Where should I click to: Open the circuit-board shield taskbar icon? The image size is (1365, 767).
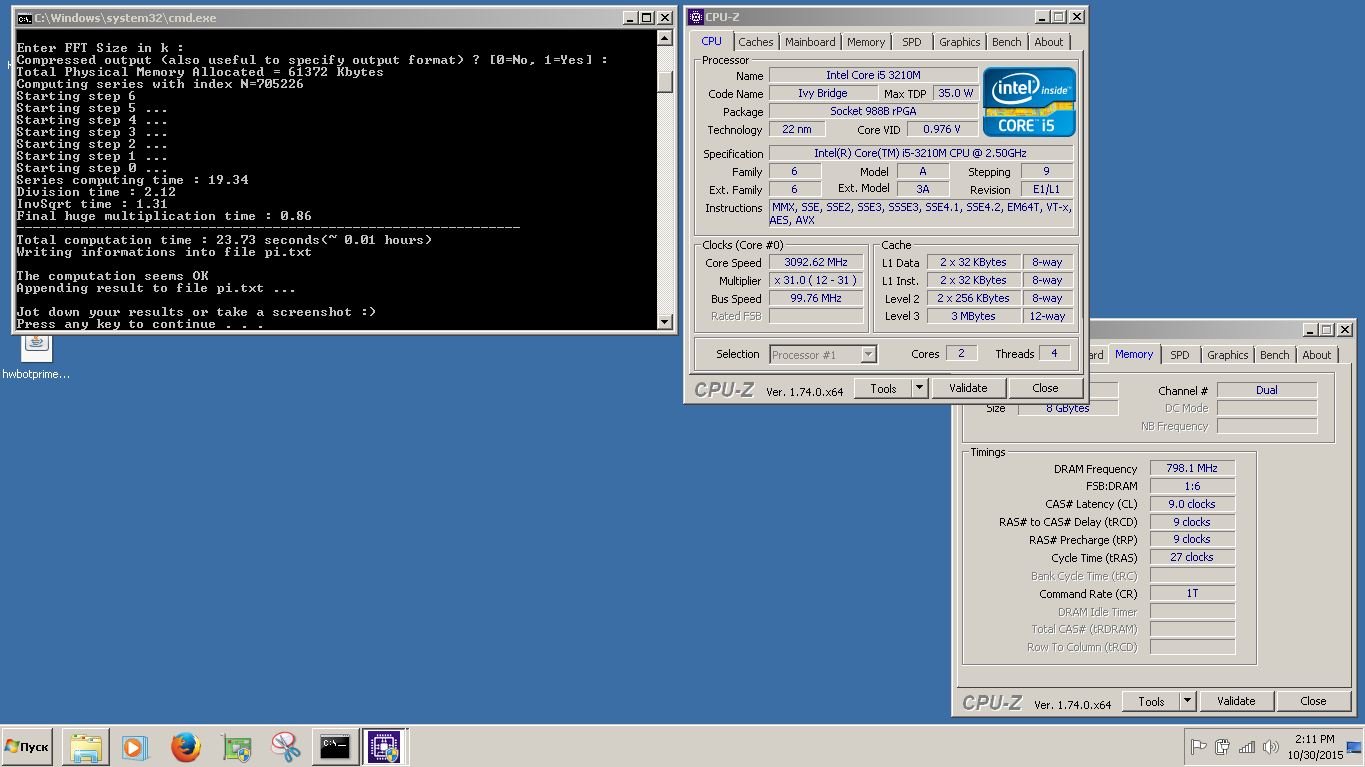[x=236, y=747]
